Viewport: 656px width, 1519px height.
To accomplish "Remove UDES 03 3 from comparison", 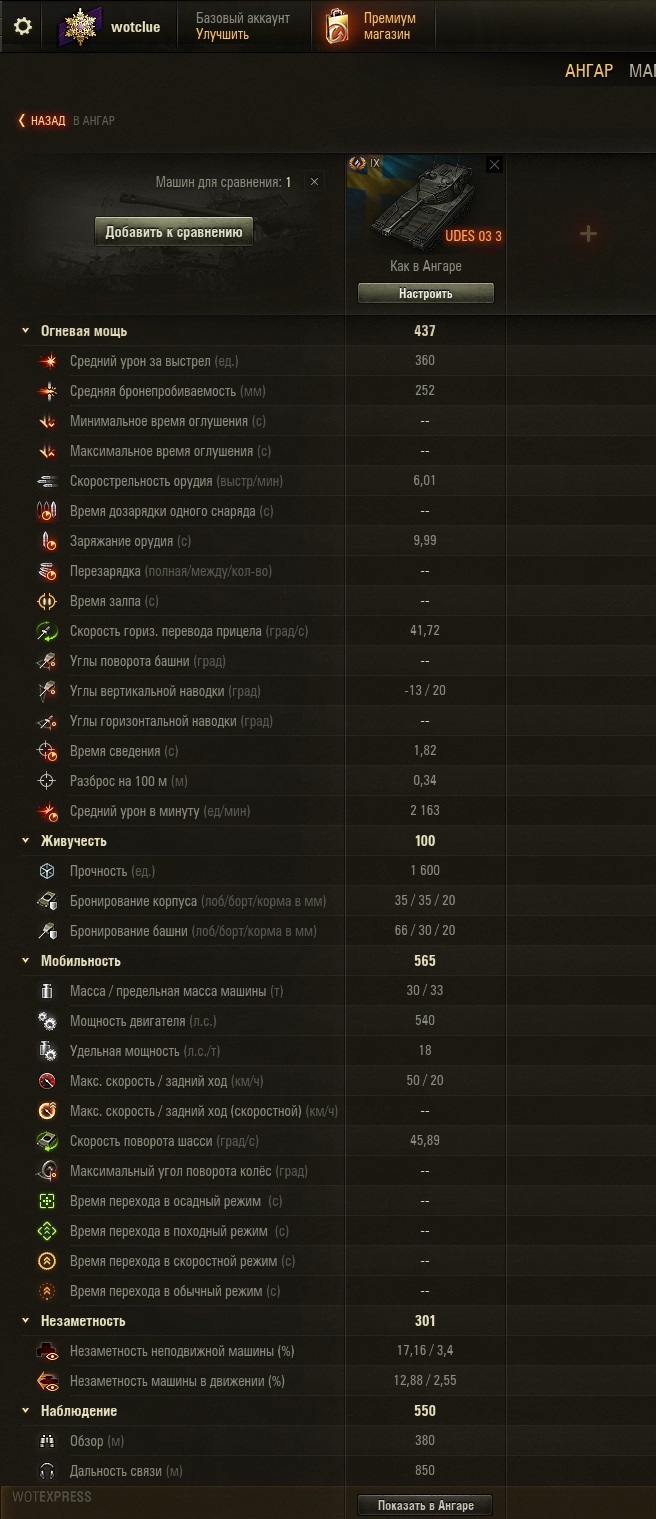I will tap(494, 165).
